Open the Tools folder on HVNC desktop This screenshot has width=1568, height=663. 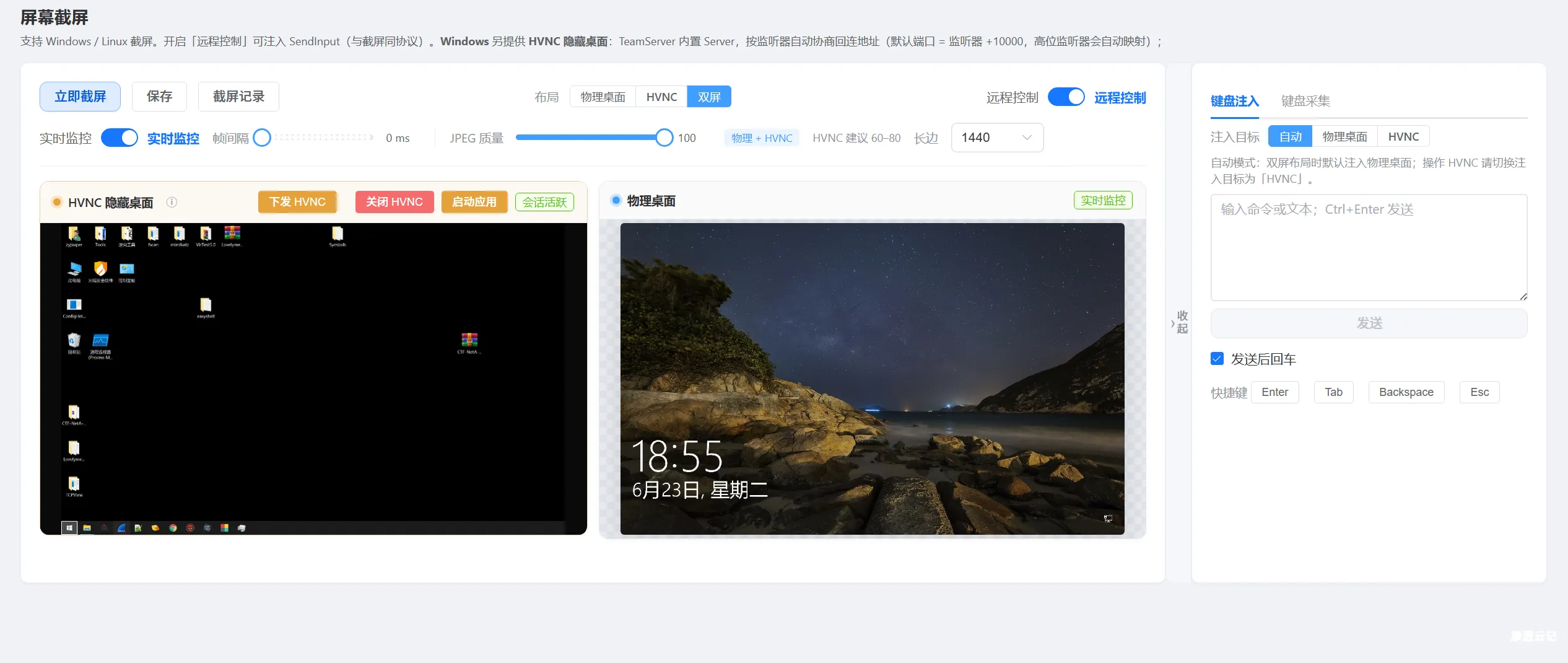(x=100, y=235)
